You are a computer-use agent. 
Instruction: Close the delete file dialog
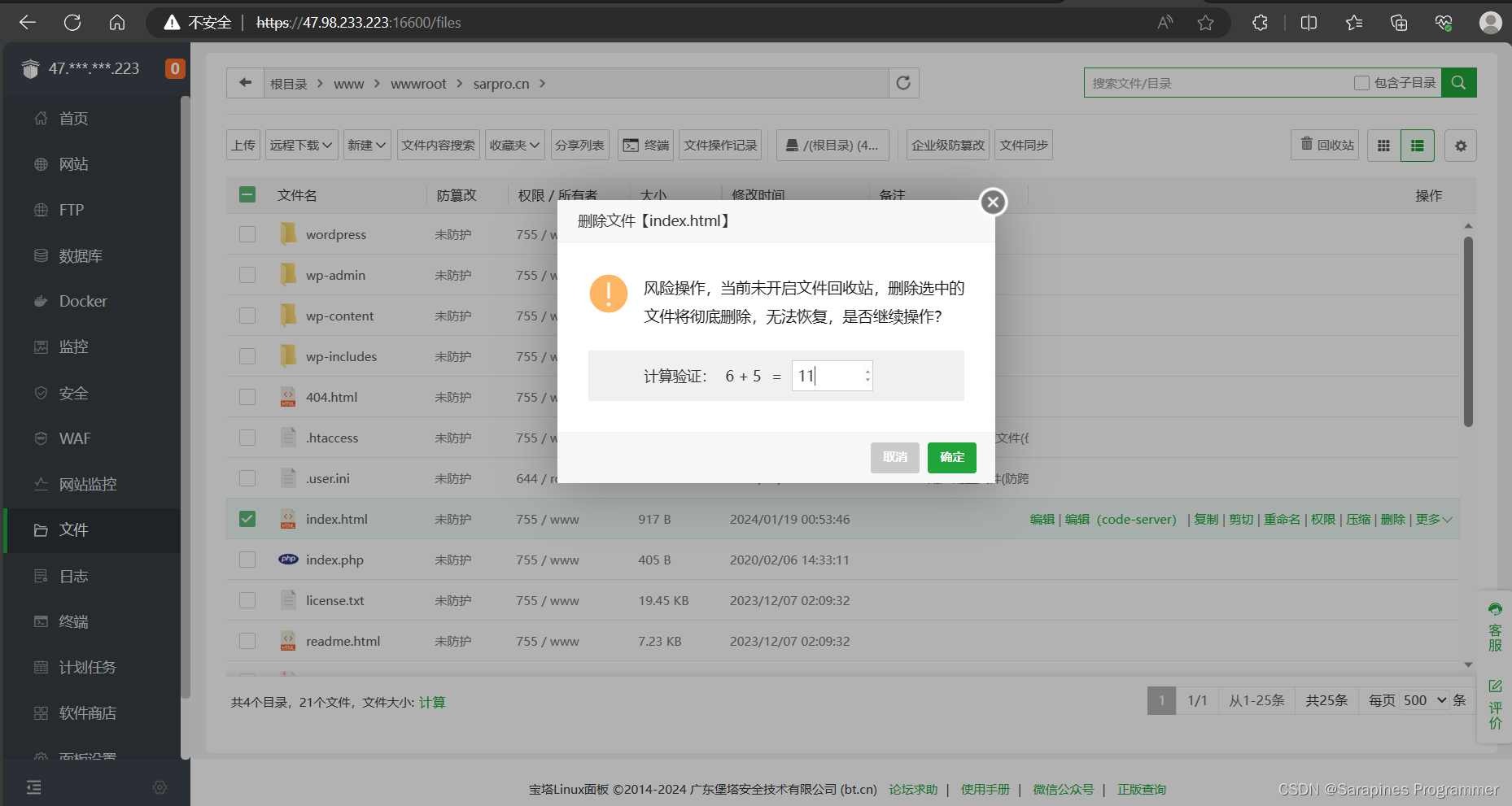coord(993,202)
